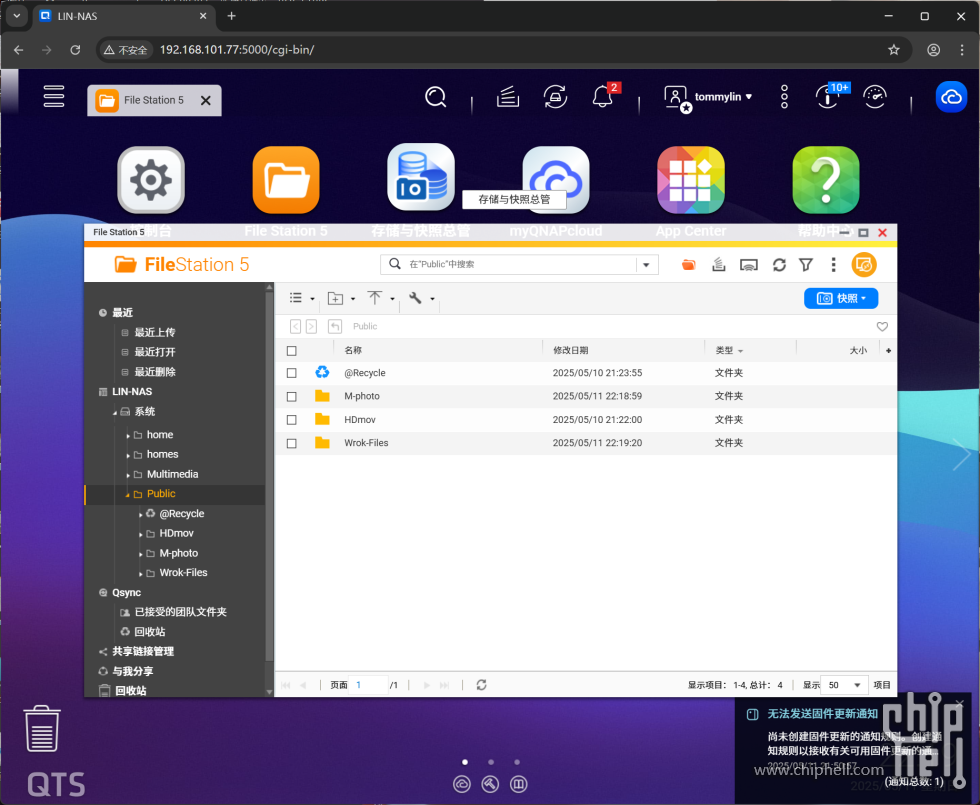The width and height of the screenshot is (980, 805).
Task: Check the Wrok-Files row checkbox
Action: coord(291,443)
